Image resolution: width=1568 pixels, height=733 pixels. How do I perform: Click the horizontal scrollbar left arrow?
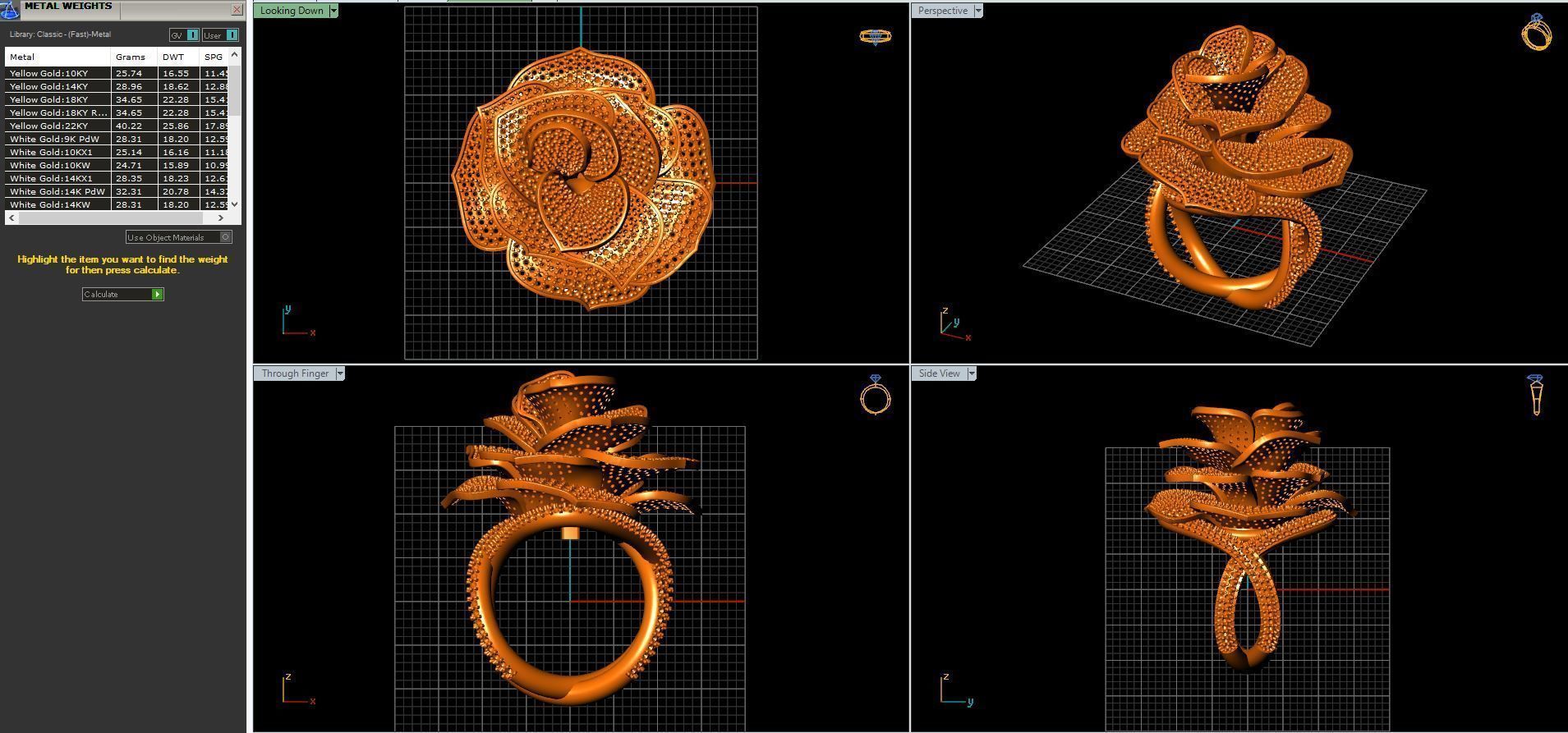[11, 218]
